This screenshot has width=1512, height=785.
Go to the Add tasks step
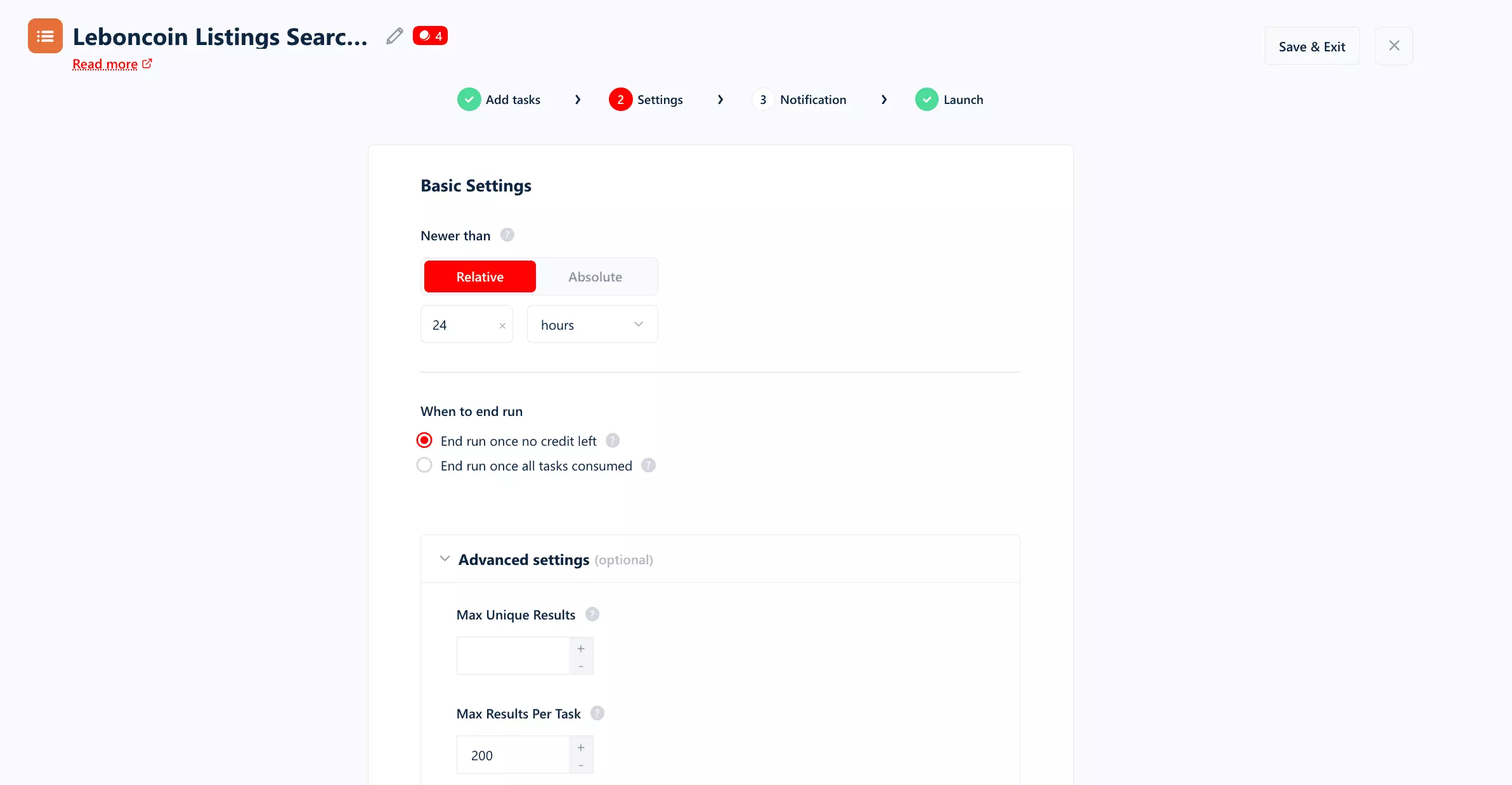[499, 100]
